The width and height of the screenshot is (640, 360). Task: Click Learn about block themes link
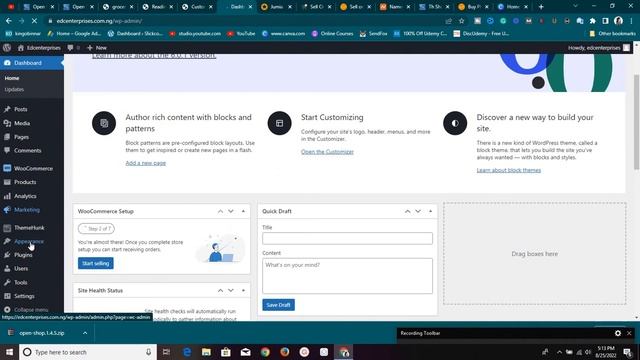coord(509,170)
